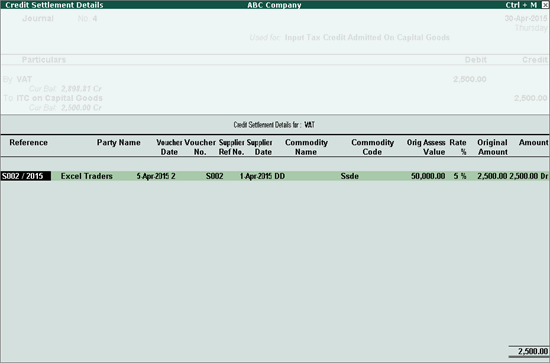The height and width of the screenshot is (363, 550).
Task: Click the ITC on Capital Goods ledger
Action: pyautogui.click(x=60, y=98)
